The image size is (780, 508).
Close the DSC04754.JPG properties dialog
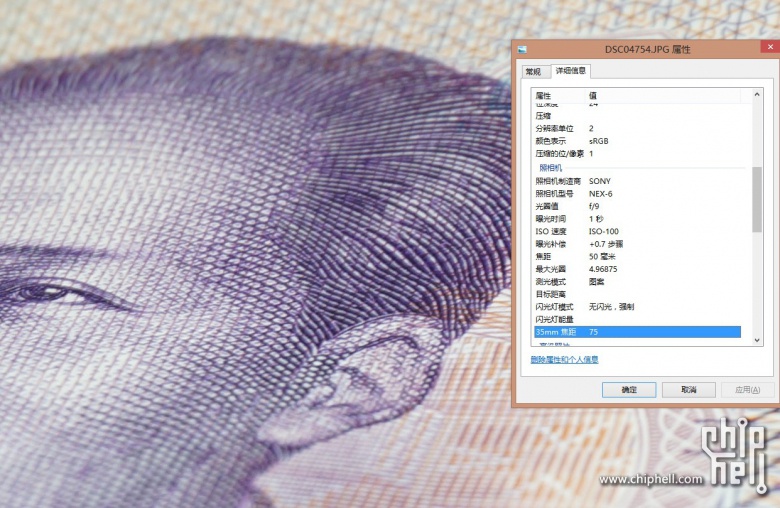pyautogui.click(x=770, y=47)
